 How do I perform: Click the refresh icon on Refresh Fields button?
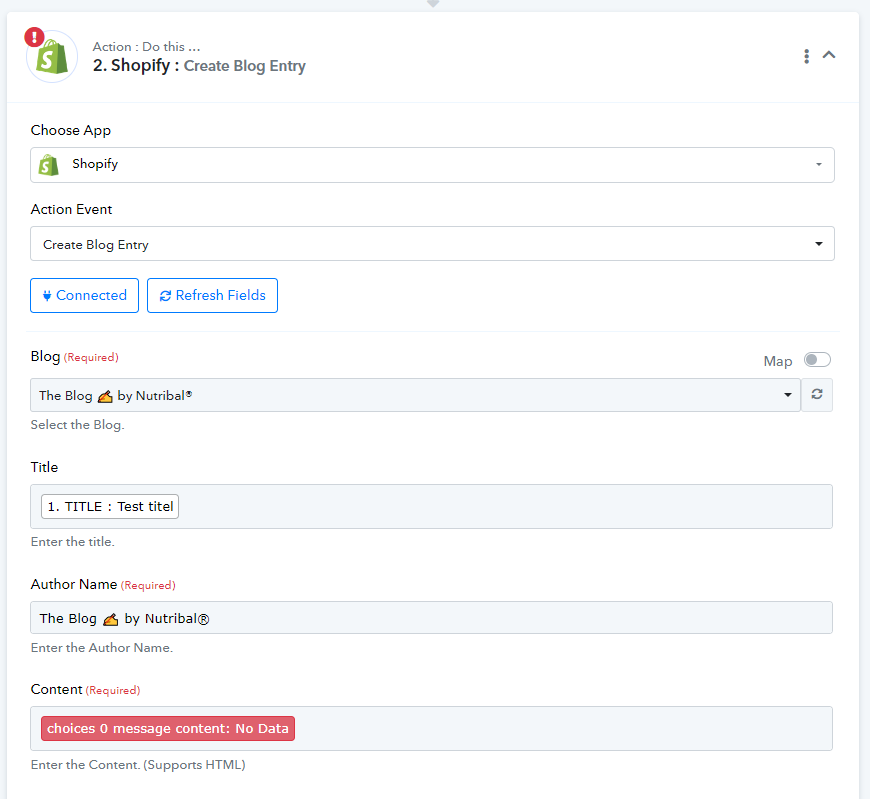[165, 296]
